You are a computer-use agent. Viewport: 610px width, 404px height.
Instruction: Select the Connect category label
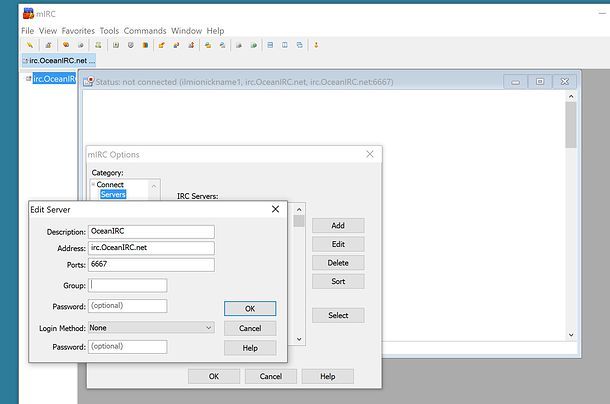(110, 184)
